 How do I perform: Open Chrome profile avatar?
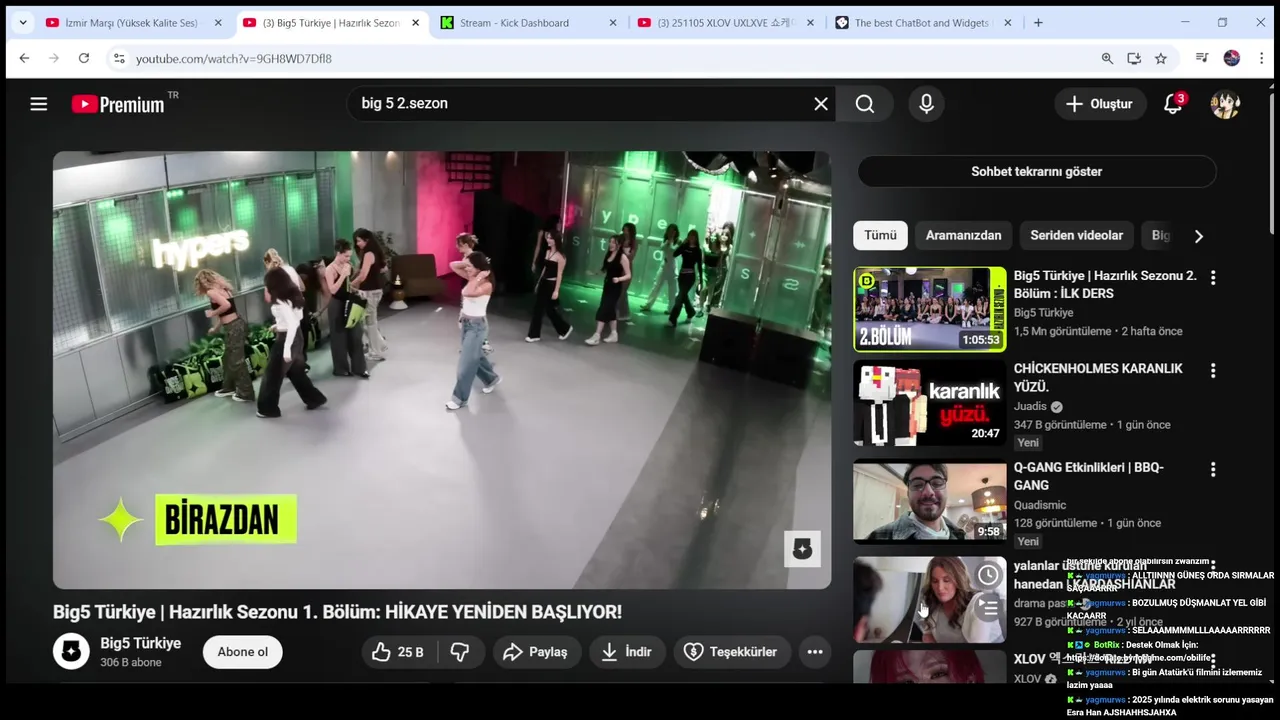[1232, 59]
